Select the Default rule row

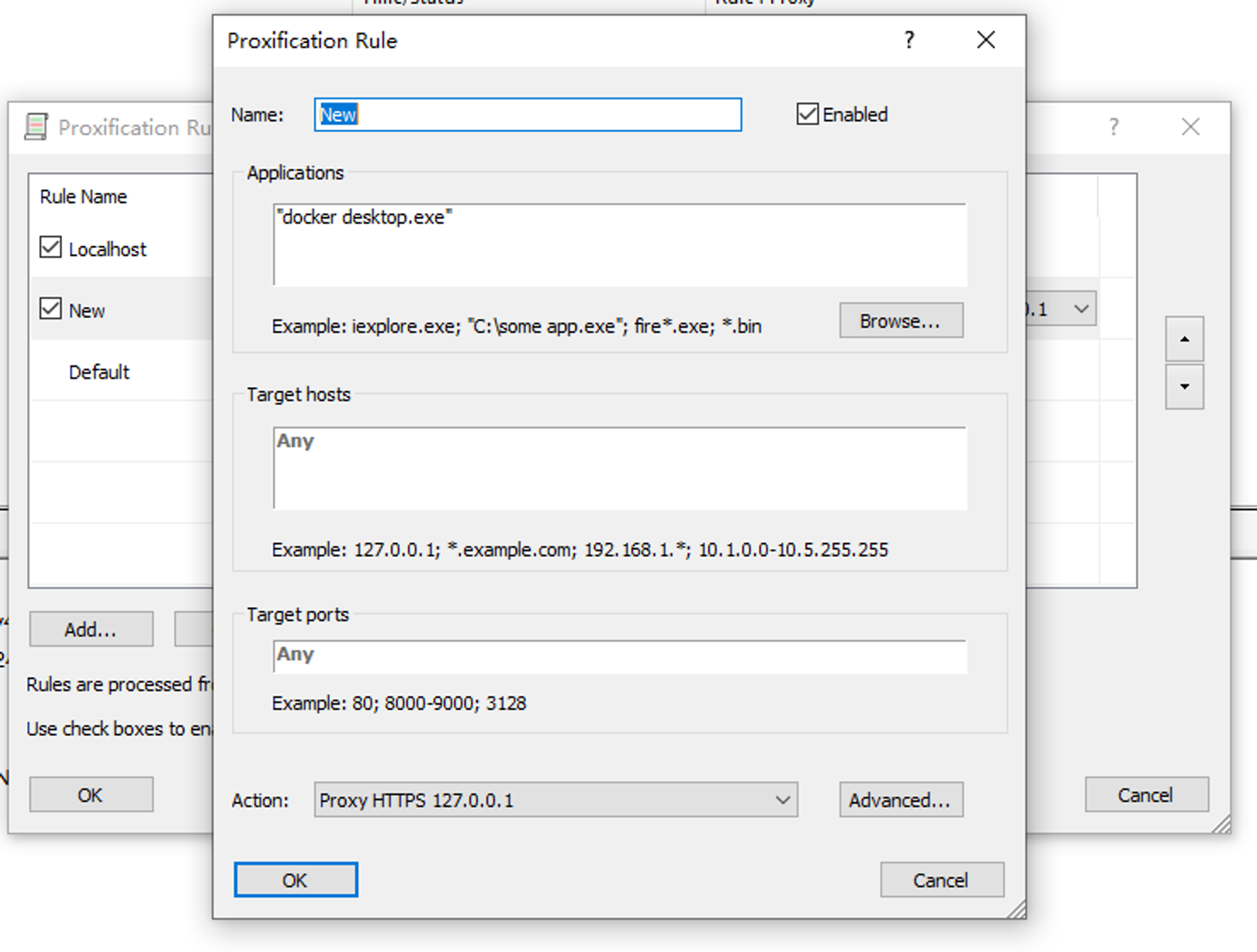(x=99, y=372)
